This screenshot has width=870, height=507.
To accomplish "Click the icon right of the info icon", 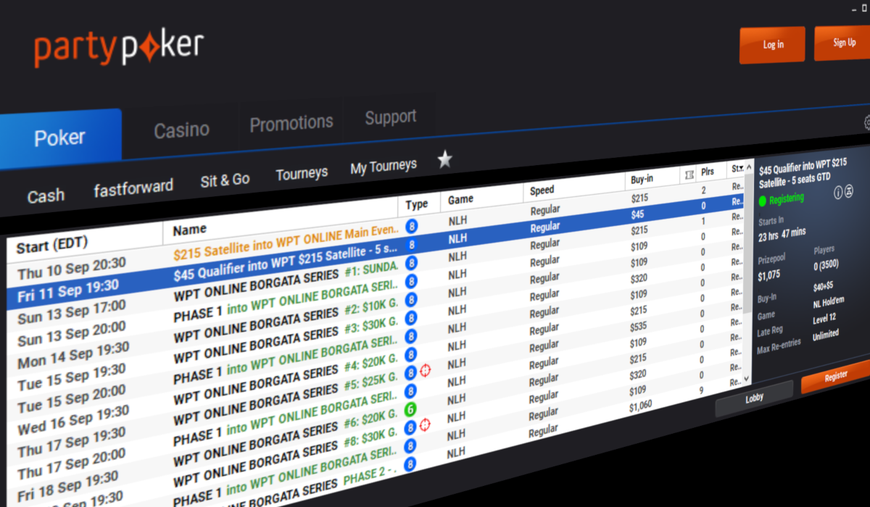I will tap(849, 191).
